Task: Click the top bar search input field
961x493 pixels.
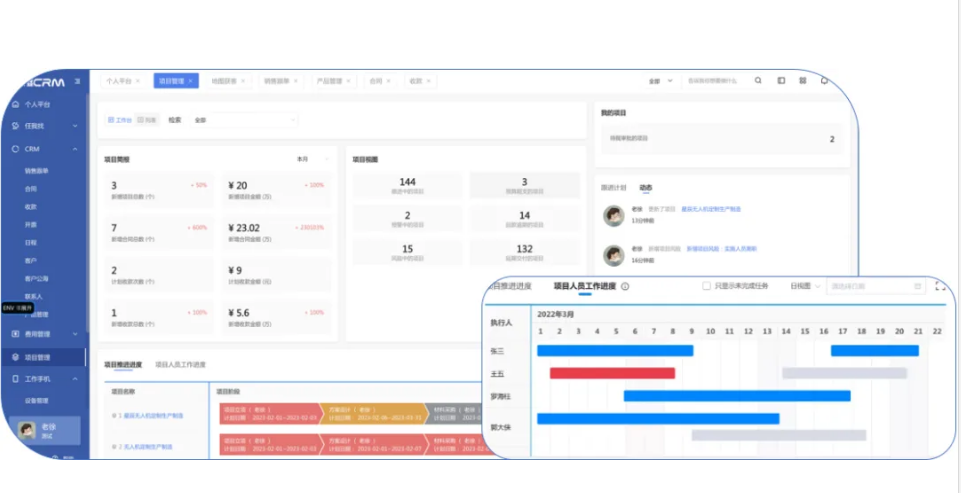Action: coord(715,80)
